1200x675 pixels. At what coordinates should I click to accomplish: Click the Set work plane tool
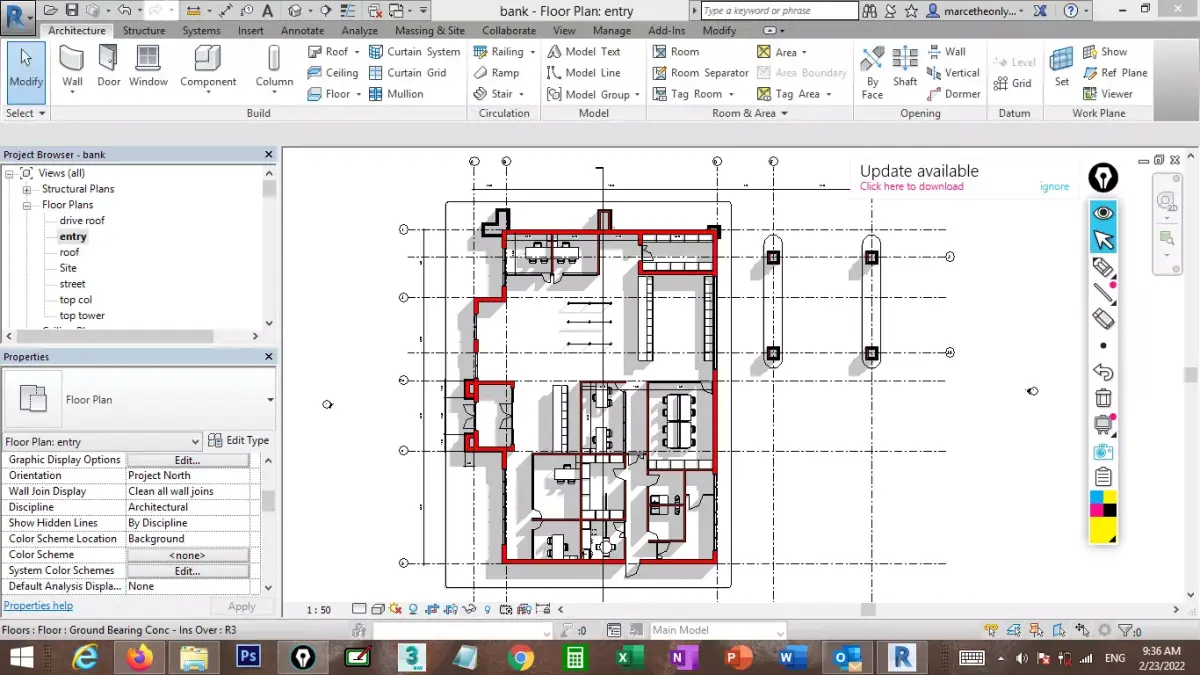pos(1062,67)
